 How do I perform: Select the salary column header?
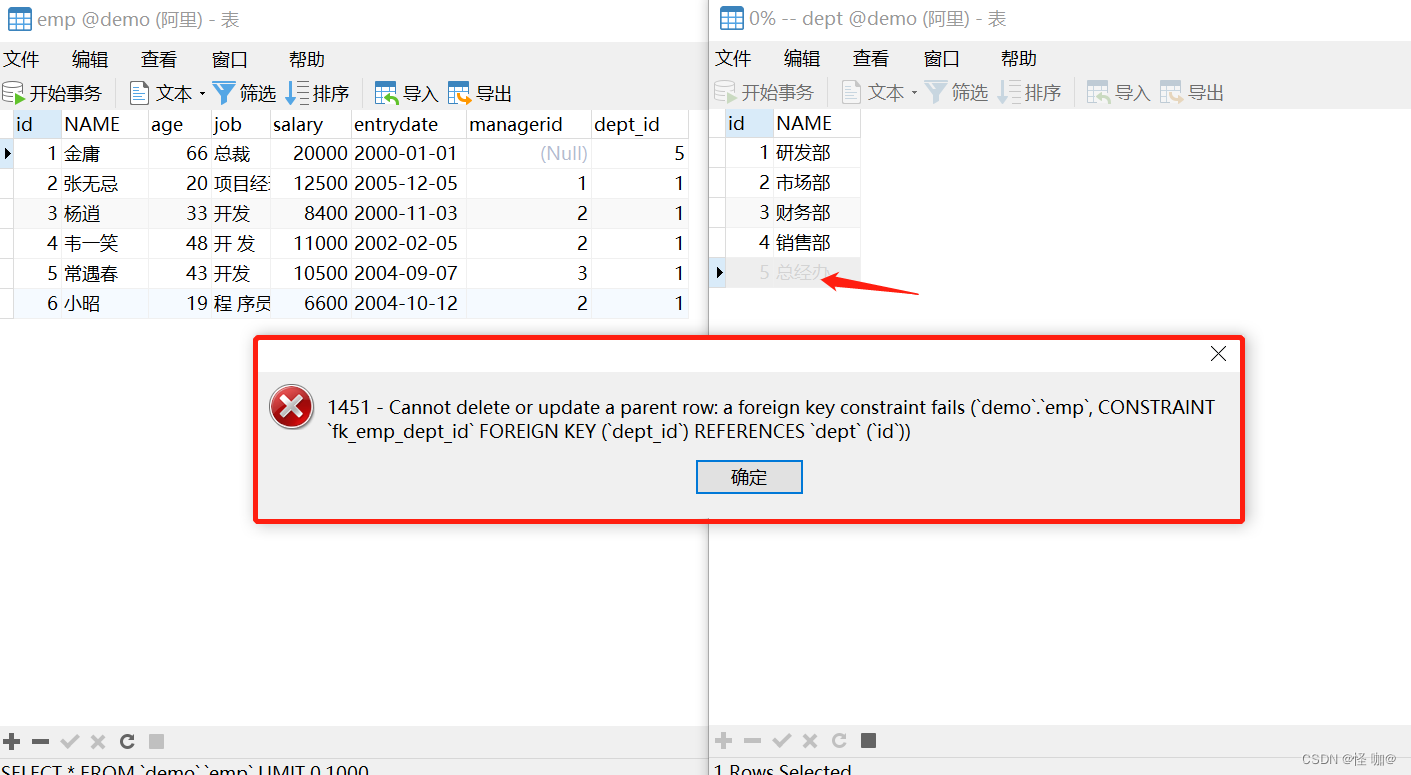tap(311, 124)
